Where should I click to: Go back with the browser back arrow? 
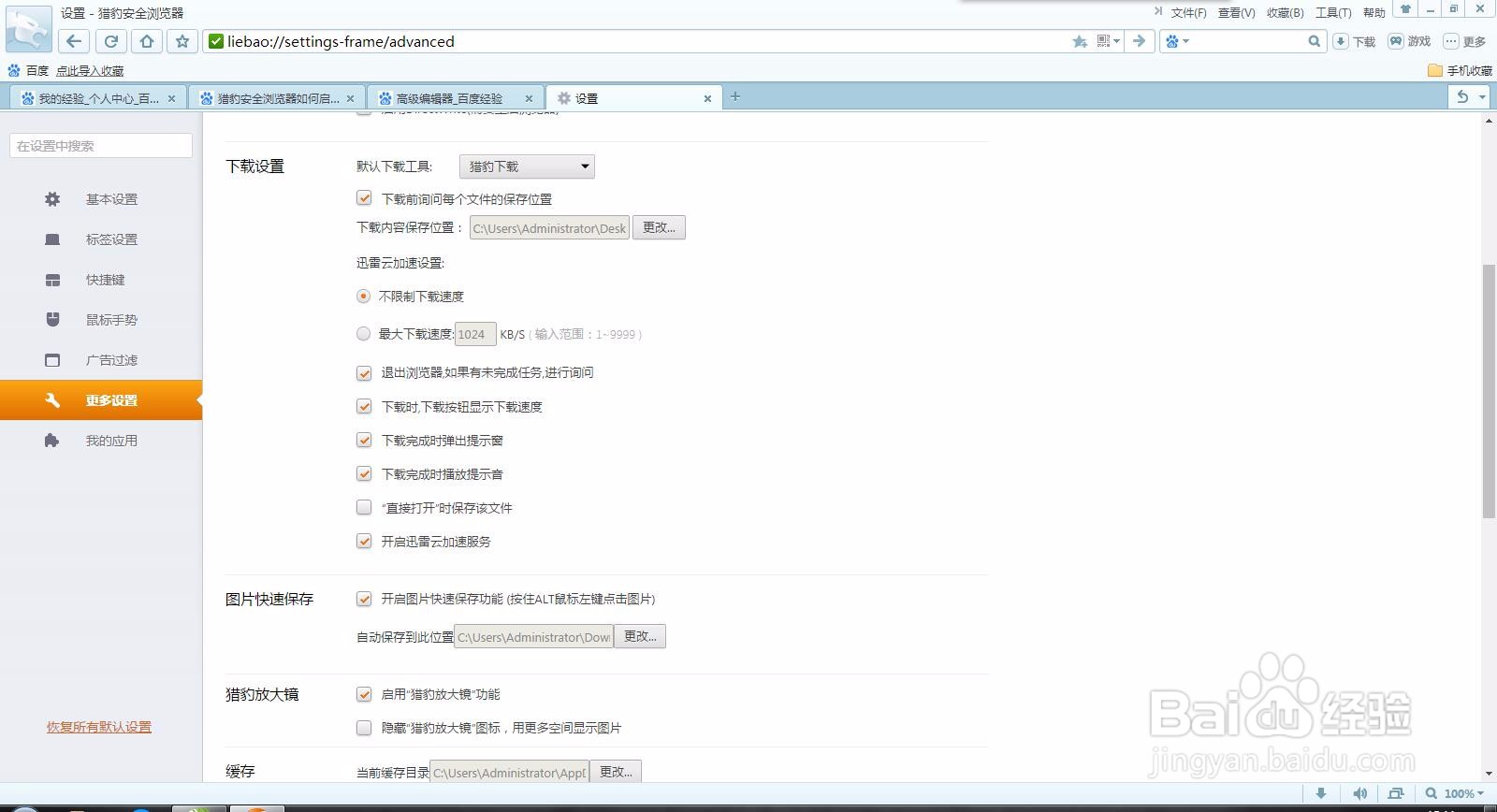tap(74, 41)
